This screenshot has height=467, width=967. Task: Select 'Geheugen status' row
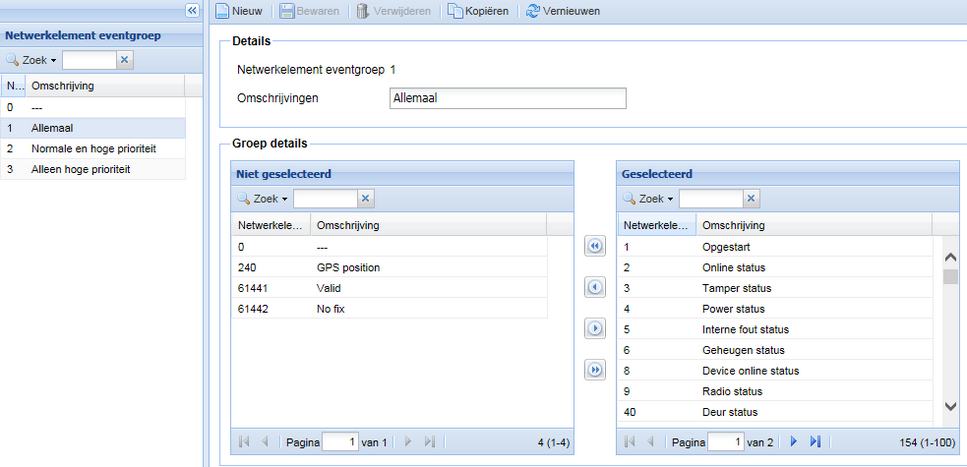(775, 350)
